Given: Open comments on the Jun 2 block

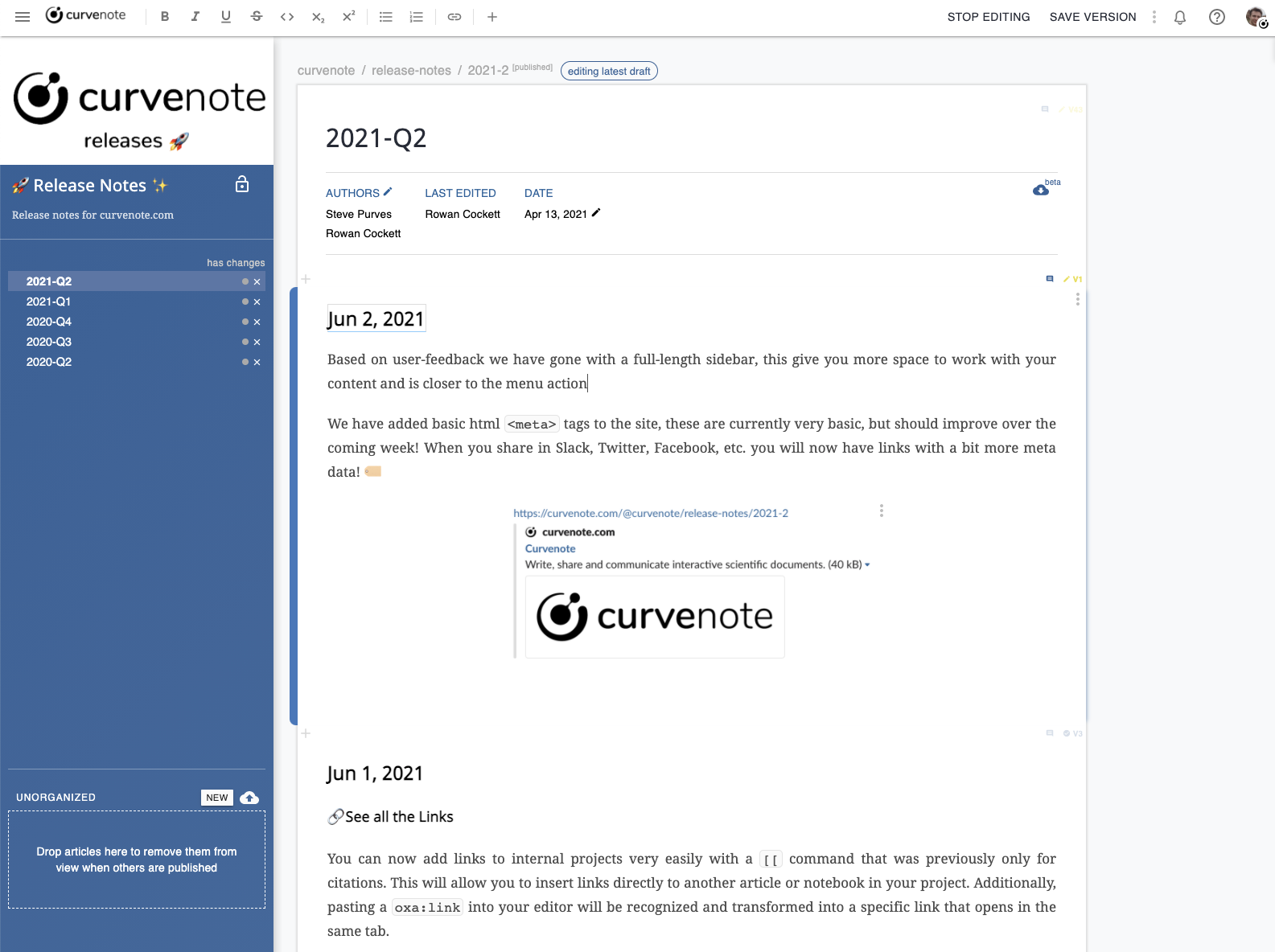Looking at the screenshot, I should [x=1050, y=279].
